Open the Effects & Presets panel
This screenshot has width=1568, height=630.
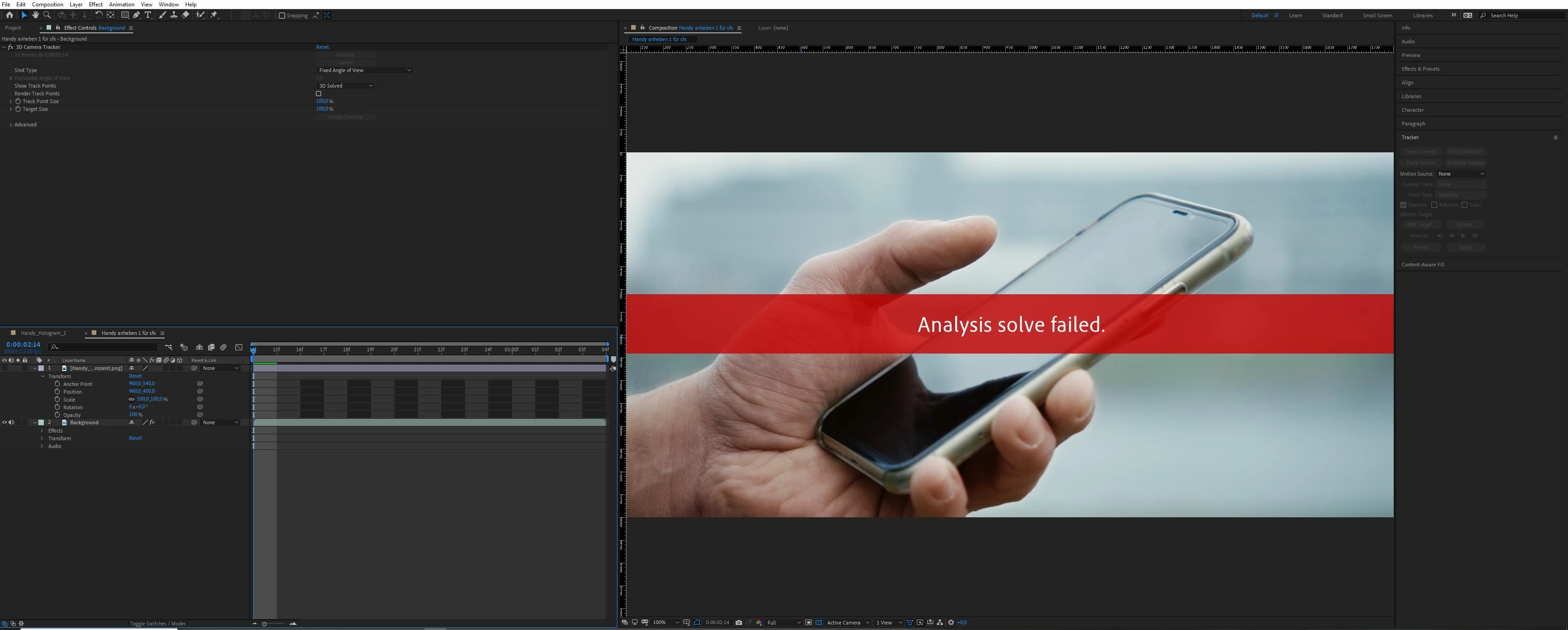coord(1420,69)
